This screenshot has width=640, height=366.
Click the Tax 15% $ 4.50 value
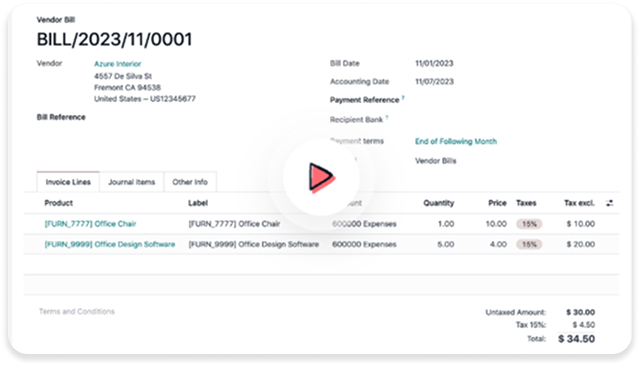tap(584, 325)
